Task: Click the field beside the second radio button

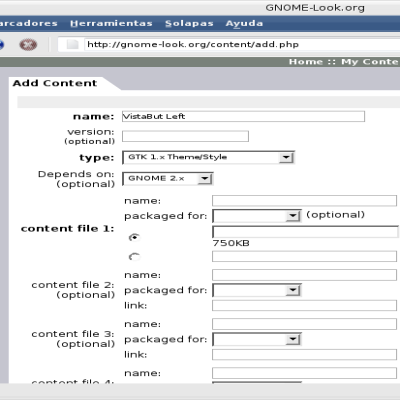Action: (x=304, y=256)
